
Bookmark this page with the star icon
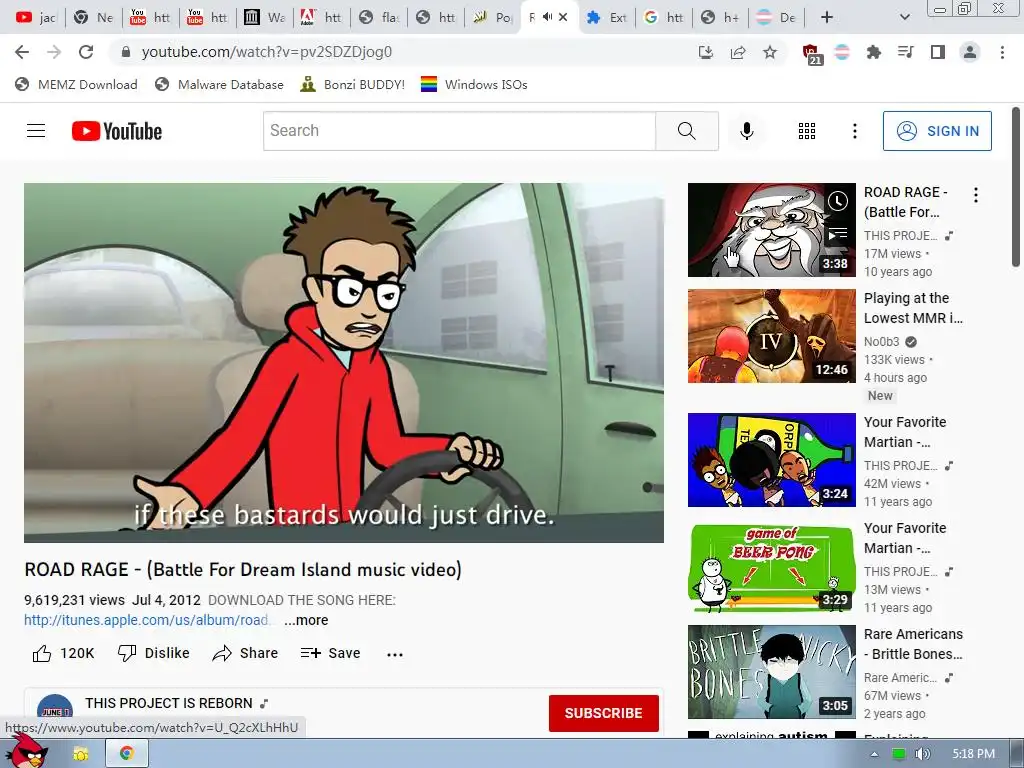pos(770,52)
